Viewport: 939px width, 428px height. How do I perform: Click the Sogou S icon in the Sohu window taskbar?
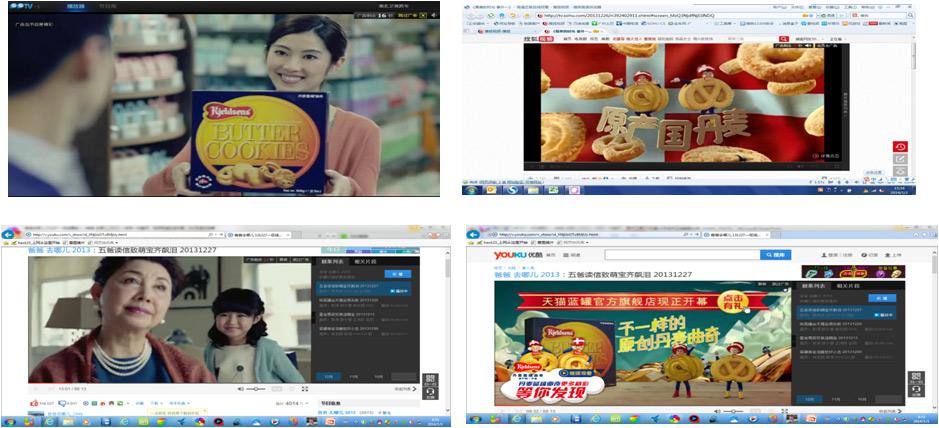pos(514,190)
